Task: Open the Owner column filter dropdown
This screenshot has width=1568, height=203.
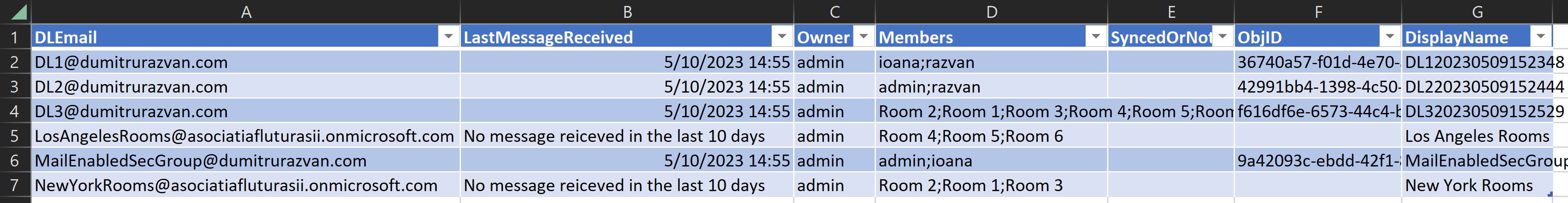Action: click(863, 37)
